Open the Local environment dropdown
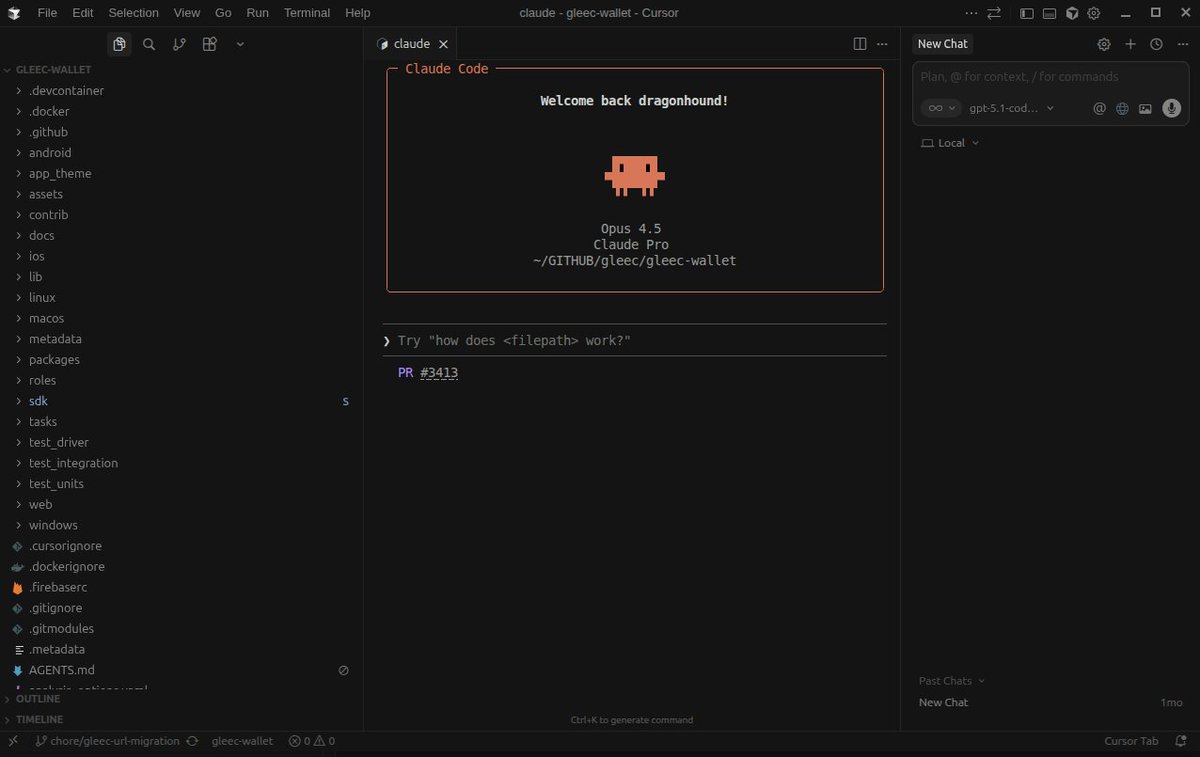 (950, 143)
